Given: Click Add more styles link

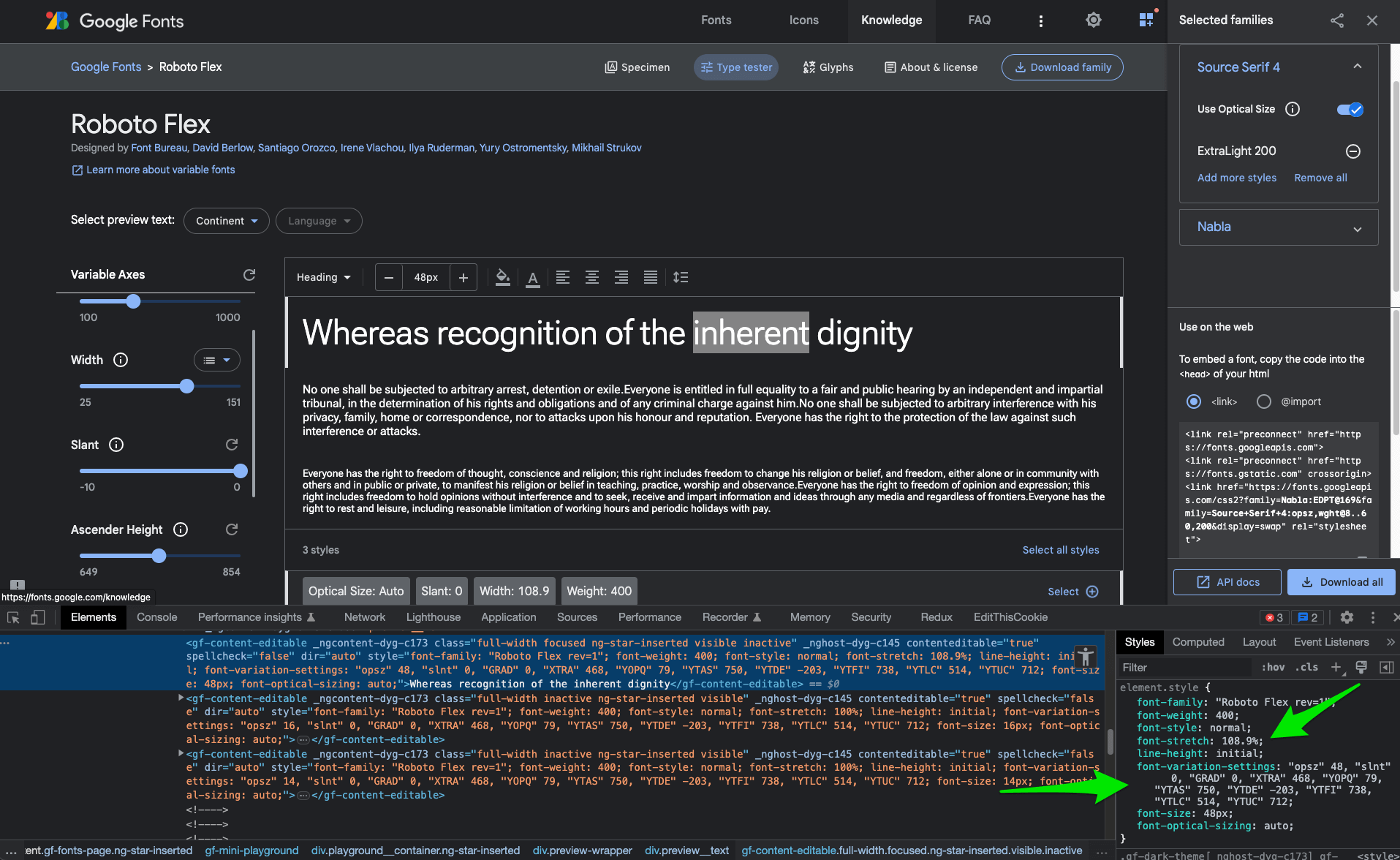Looking at the screenshot, I should (1237, 178).
